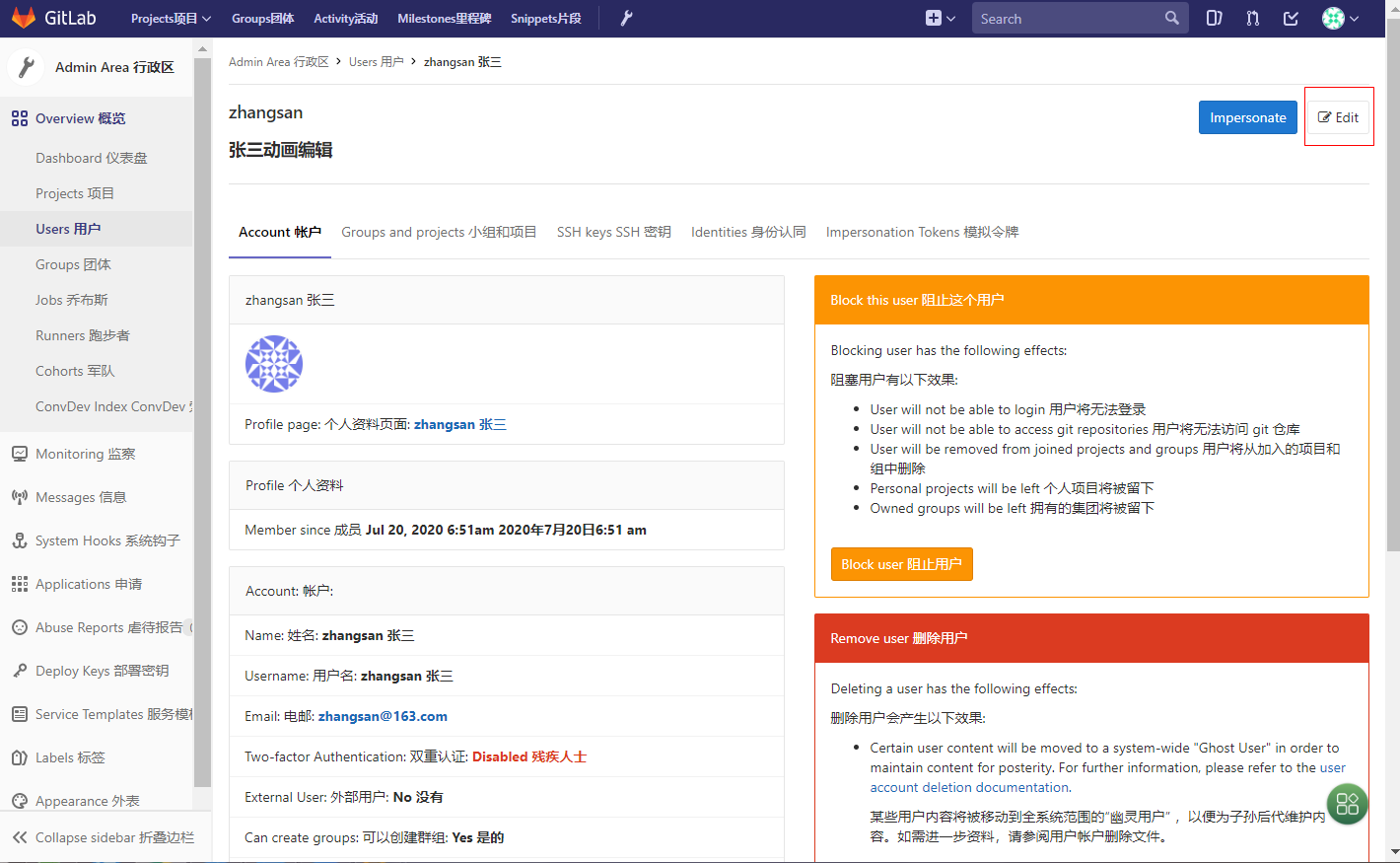
Task: Open the admin area wrench icon in the navbar
Action: [x=626, y=18]
